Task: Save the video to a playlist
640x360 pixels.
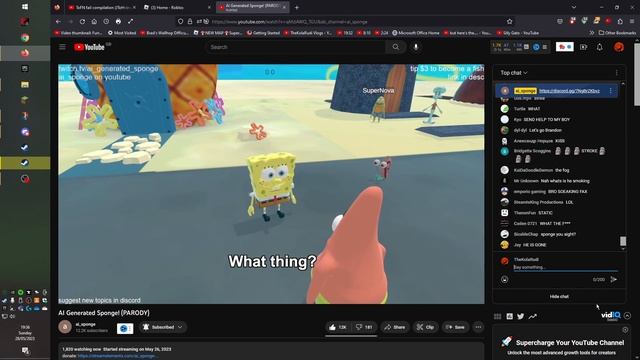Action: coord(455,327)
